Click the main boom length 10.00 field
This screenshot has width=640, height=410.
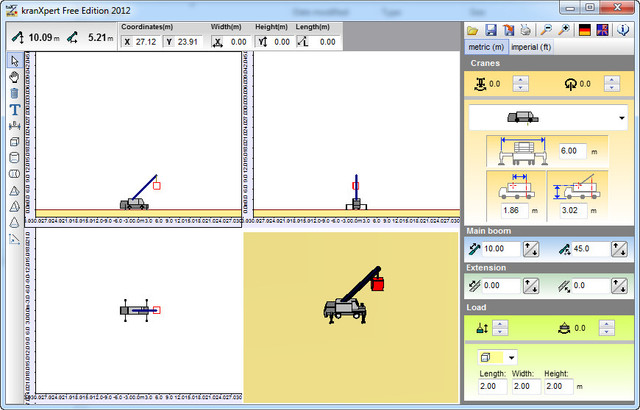coord(501,249)
